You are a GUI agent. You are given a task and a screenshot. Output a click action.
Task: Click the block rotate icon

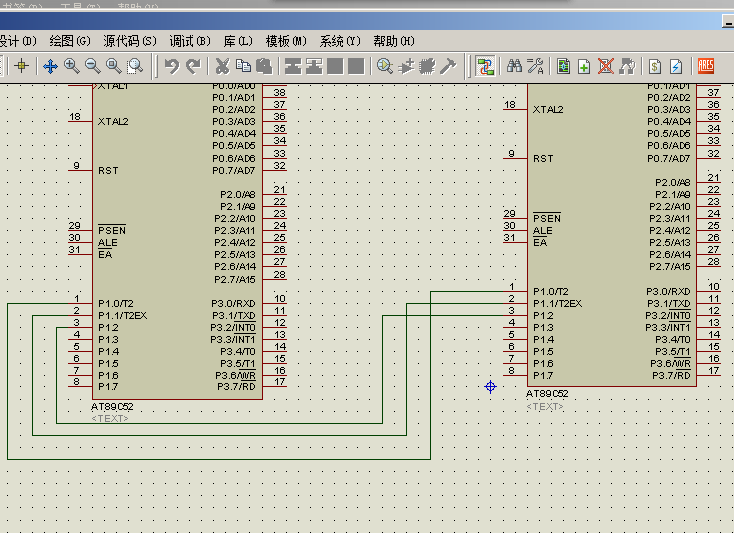coord(335,66)
